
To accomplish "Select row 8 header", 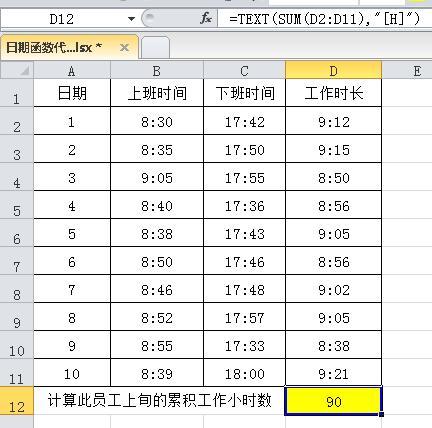I will pyautogui.click(x=17, y=289).
